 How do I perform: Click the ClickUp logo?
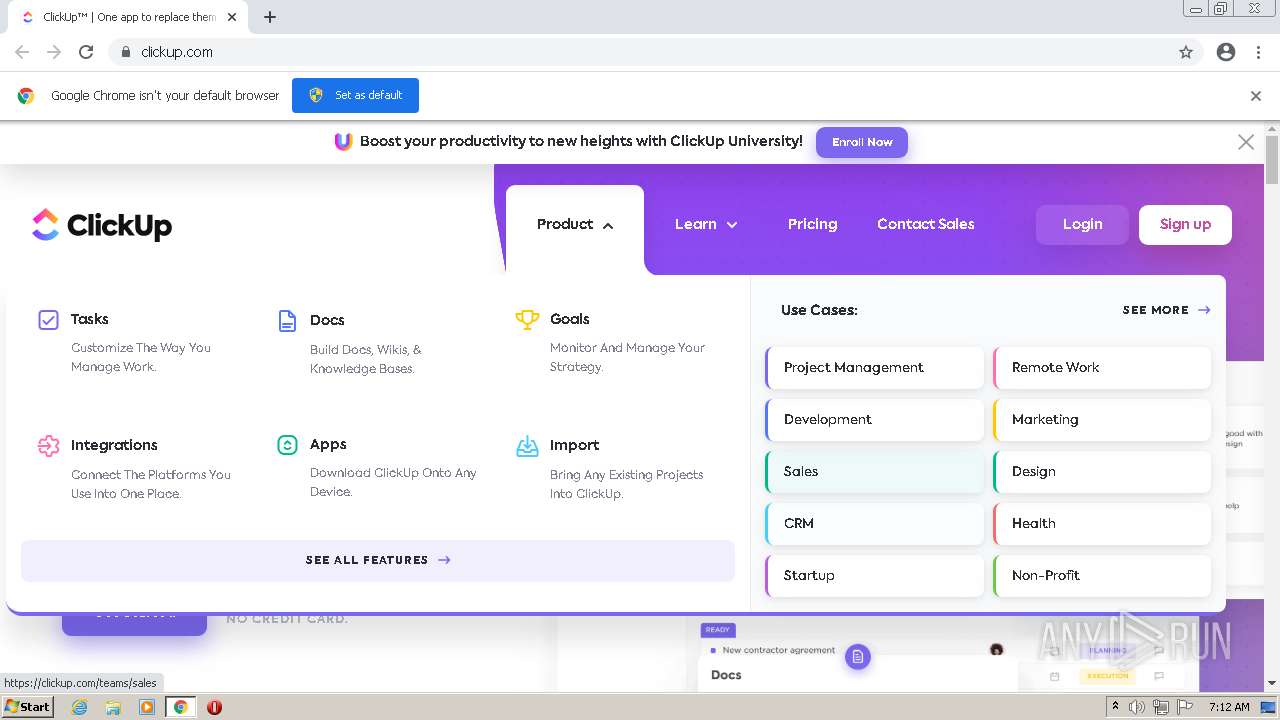click(101, 225)
